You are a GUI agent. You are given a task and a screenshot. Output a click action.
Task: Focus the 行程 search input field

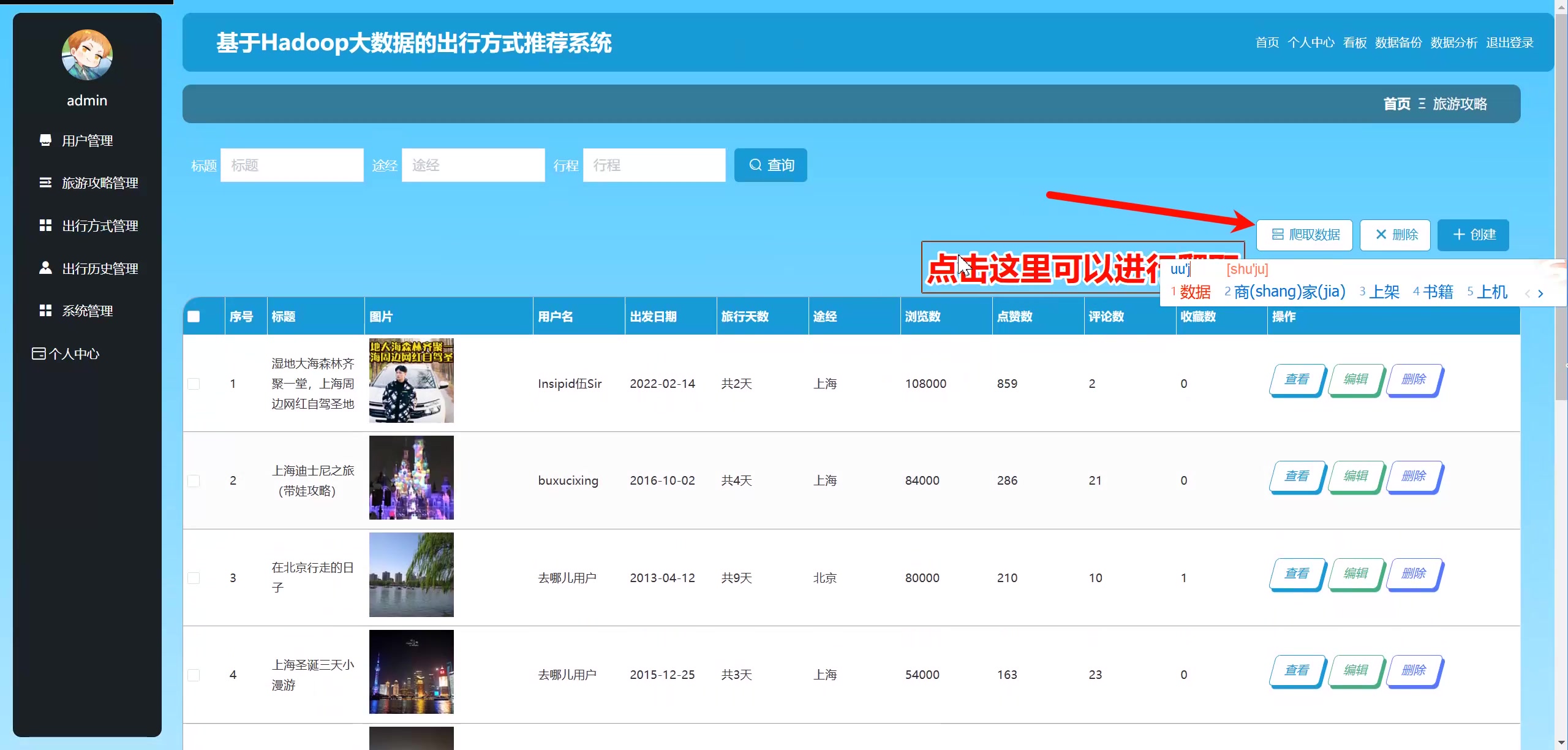[x=654, y=165]
